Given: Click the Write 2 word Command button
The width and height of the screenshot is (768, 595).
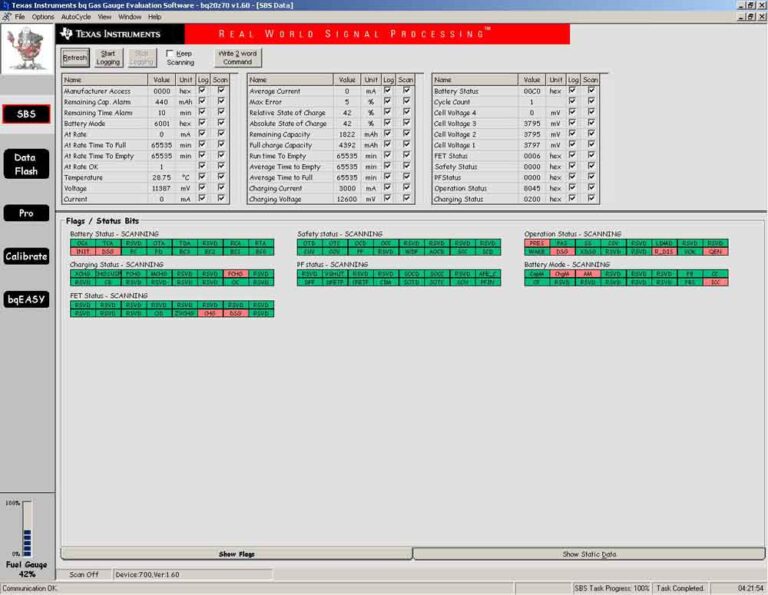Looking at the screenshot, I should click(237, 57).
